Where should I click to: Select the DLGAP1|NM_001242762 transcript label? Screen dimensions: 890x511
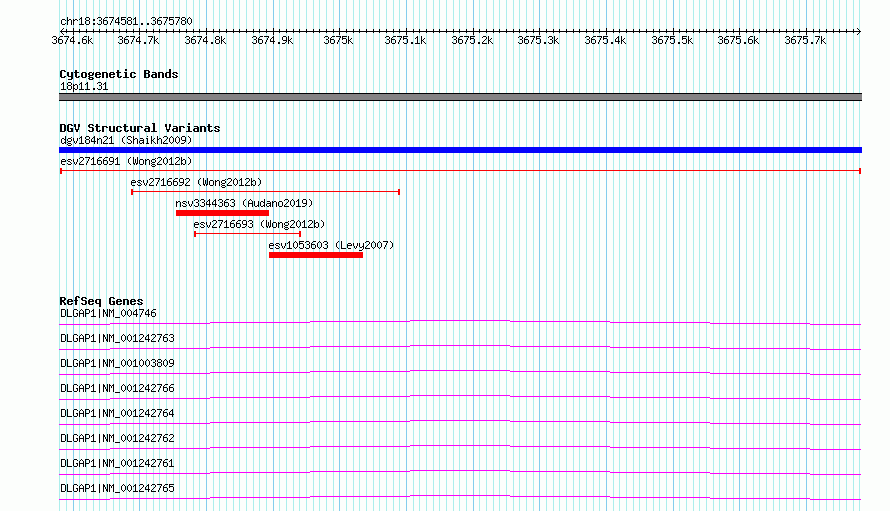click(x=117, y=438)
